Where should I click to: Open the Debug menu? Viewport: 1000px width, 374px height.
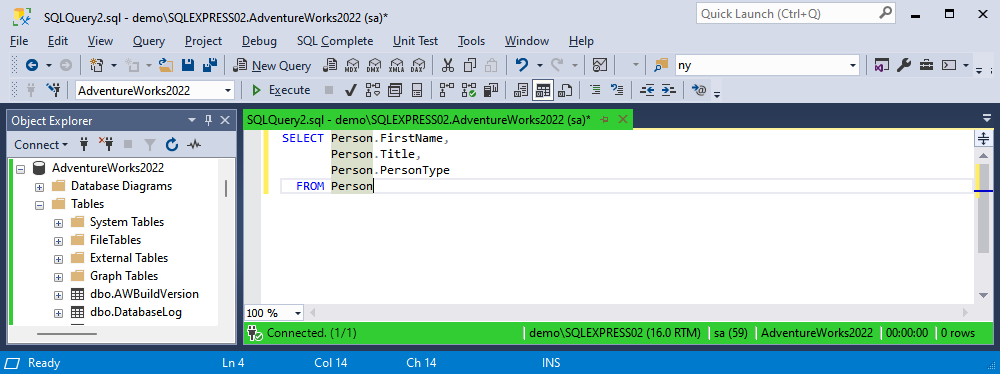point(260,41)
